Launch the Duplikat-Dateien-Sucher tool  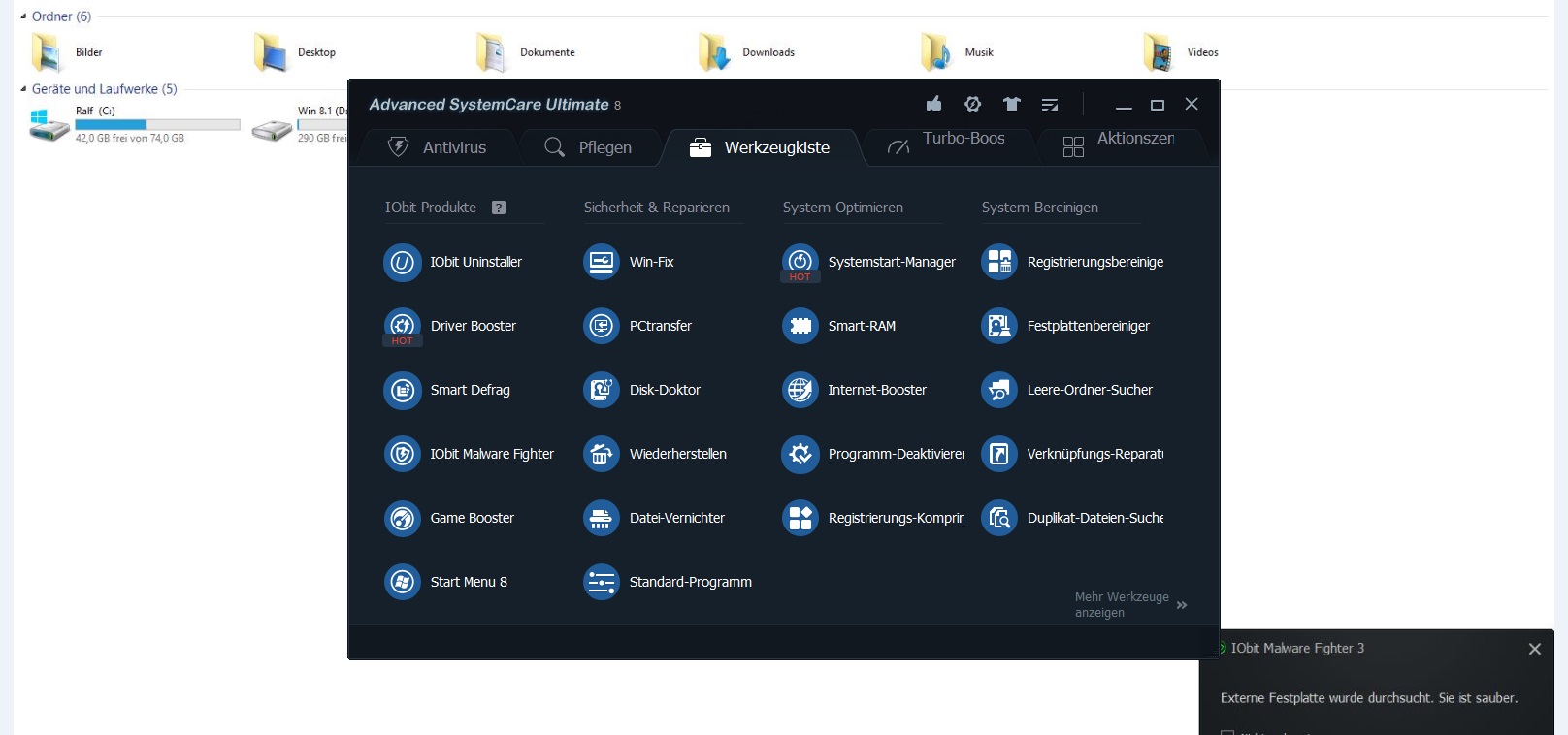point(1072,518)
